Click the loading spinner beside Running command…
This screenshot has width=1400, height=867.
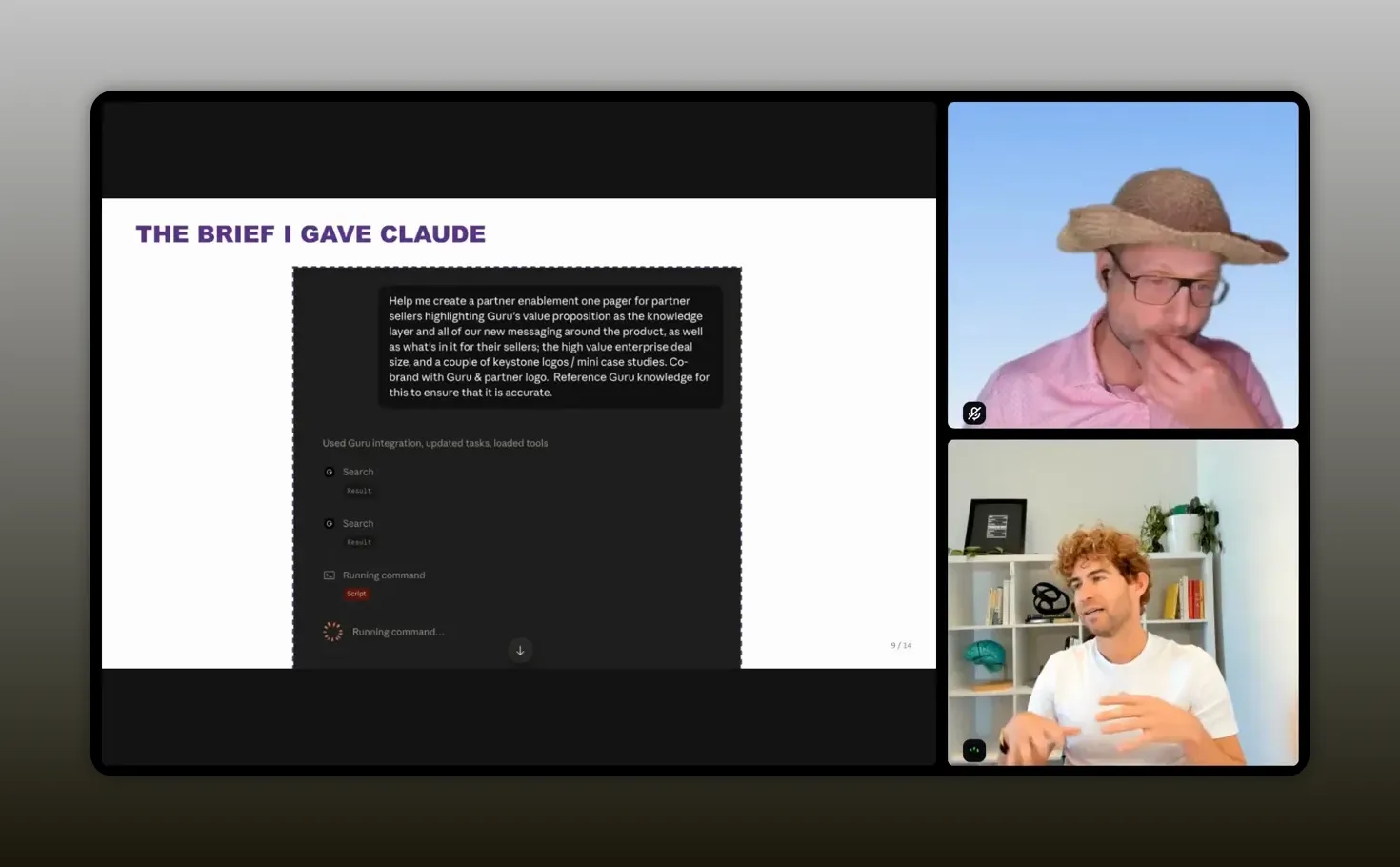point(332,631)
